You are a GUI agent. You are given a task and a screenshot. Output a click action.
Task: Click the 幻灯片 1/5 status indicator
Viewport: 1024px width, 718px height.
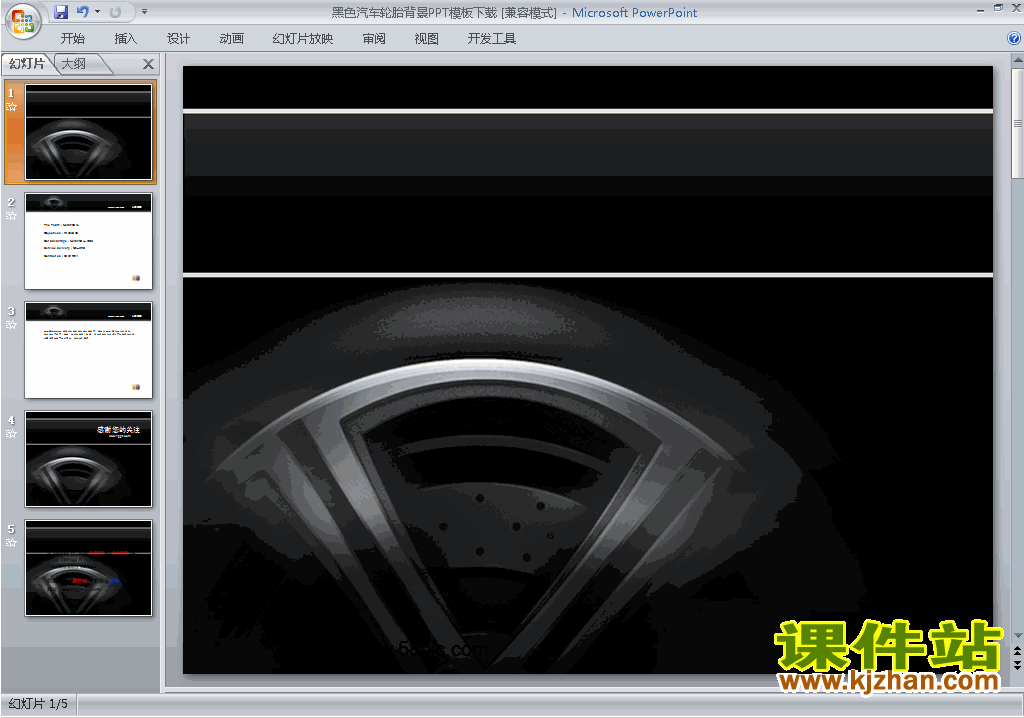click(x=38, y=704)
